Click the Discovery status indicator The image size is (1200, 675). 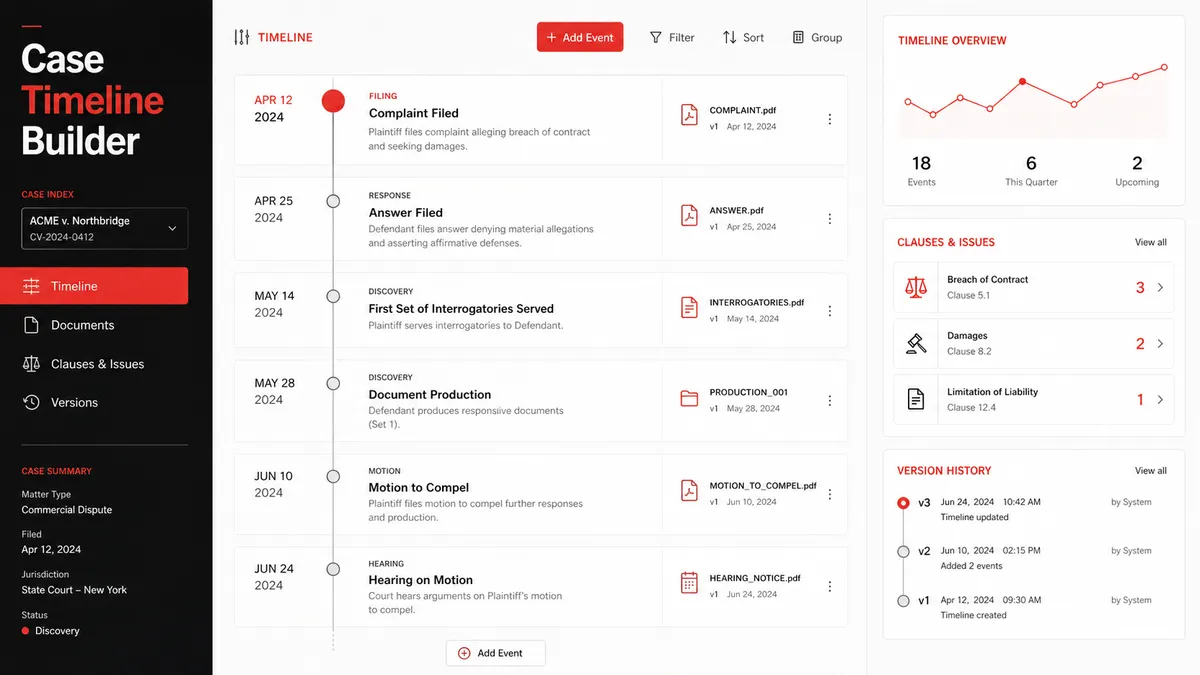coord(51,631)
